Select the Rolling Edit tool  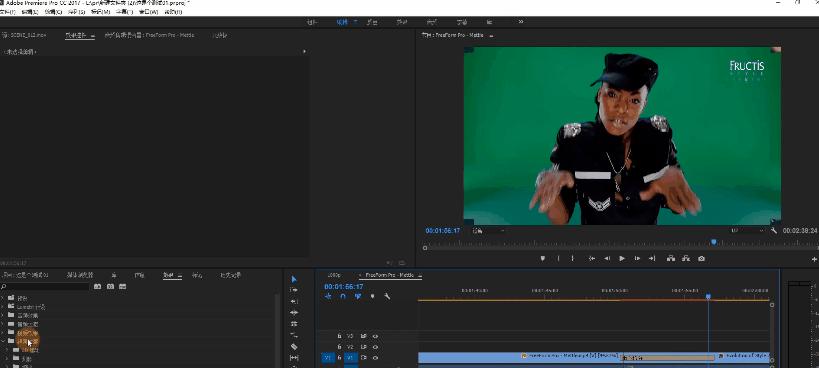click(294, 324)
